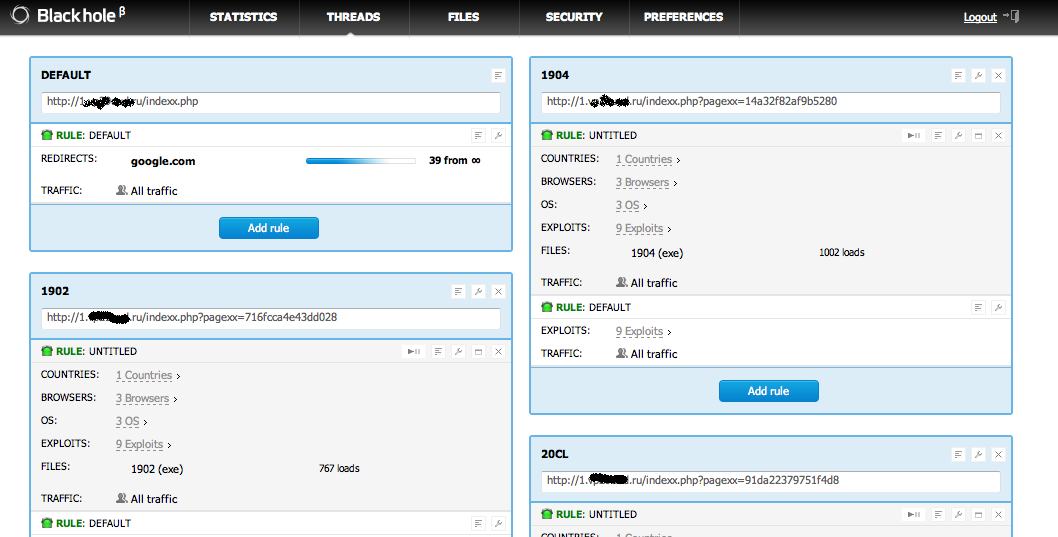Click the wrench icon on 1902's UNTITLED rule
Image resolution: width=1058 pixels, height=537 pixels.
click(458, 351)
